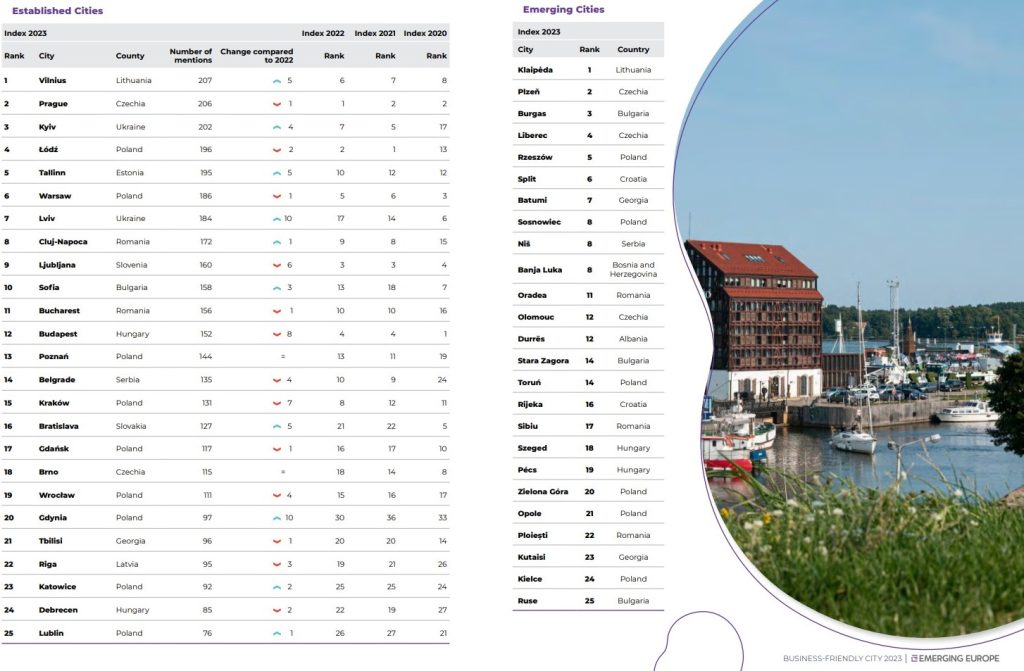Viewport: 1024px width, 671px height.
Task: Click the down arrow in Ljubljana row
Action: coord(277,265)
